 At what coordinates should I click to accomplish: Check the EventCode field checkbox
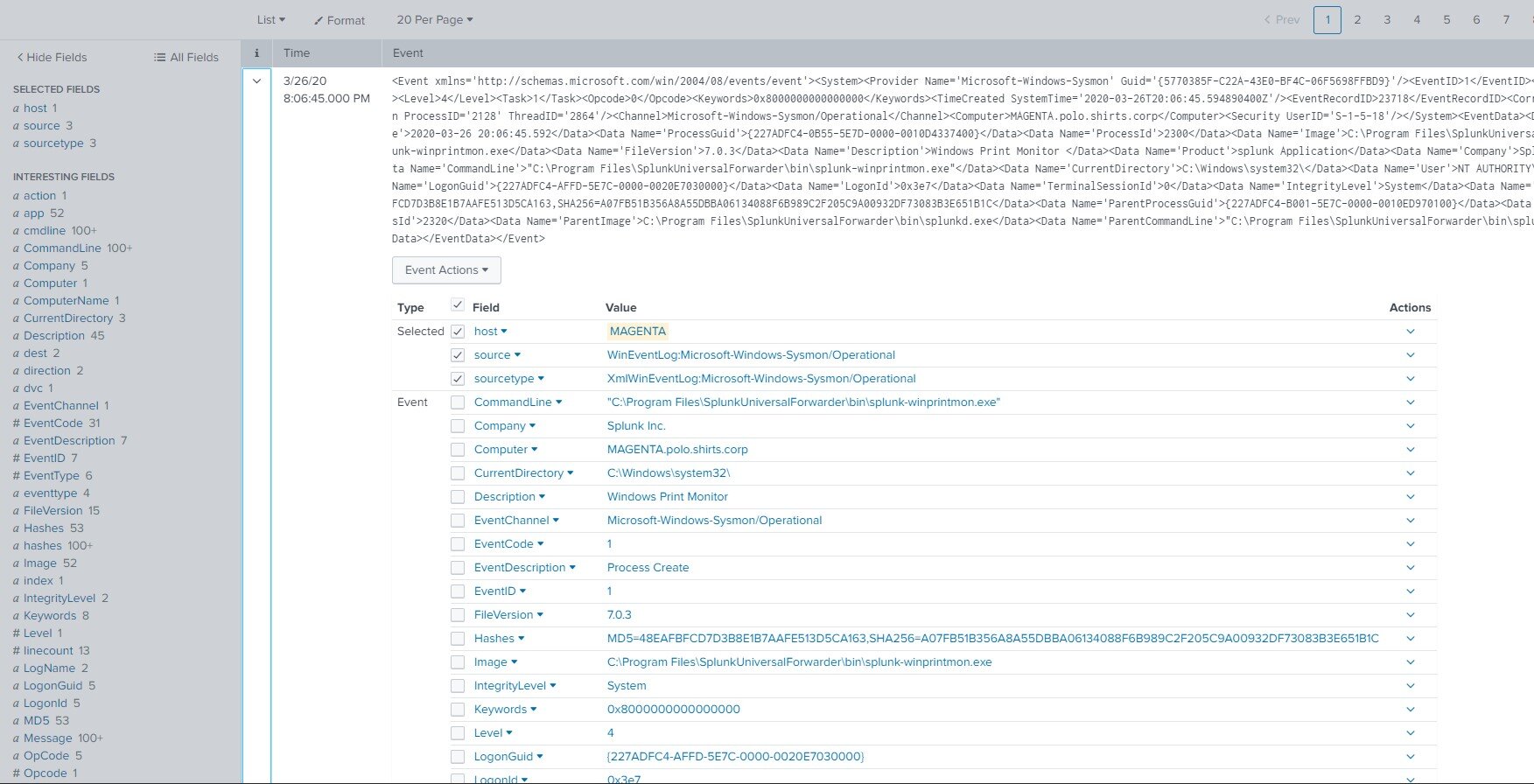click(x=457, y=544)
